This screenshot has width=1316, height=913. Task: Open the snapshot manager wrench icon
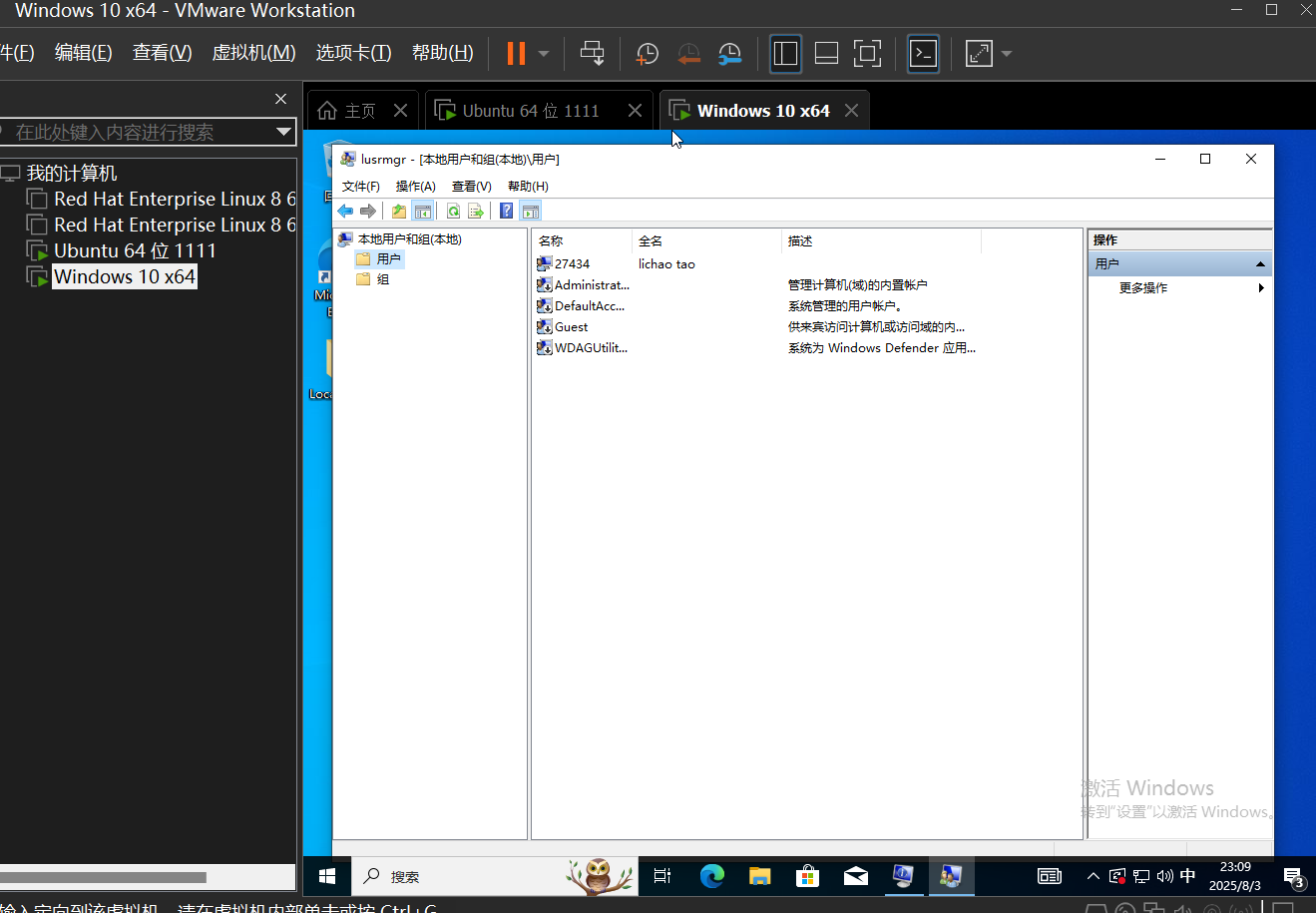pos(730,54)
